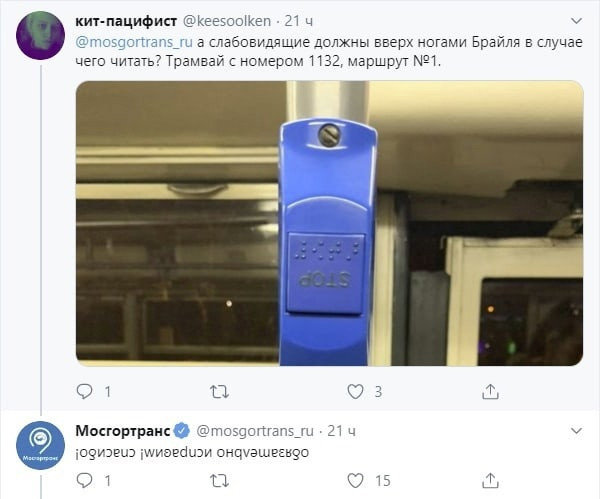Screen dimensions: 600x499
Task: Open the @mosgortrans_ru mention link
Action: [134, 42]
